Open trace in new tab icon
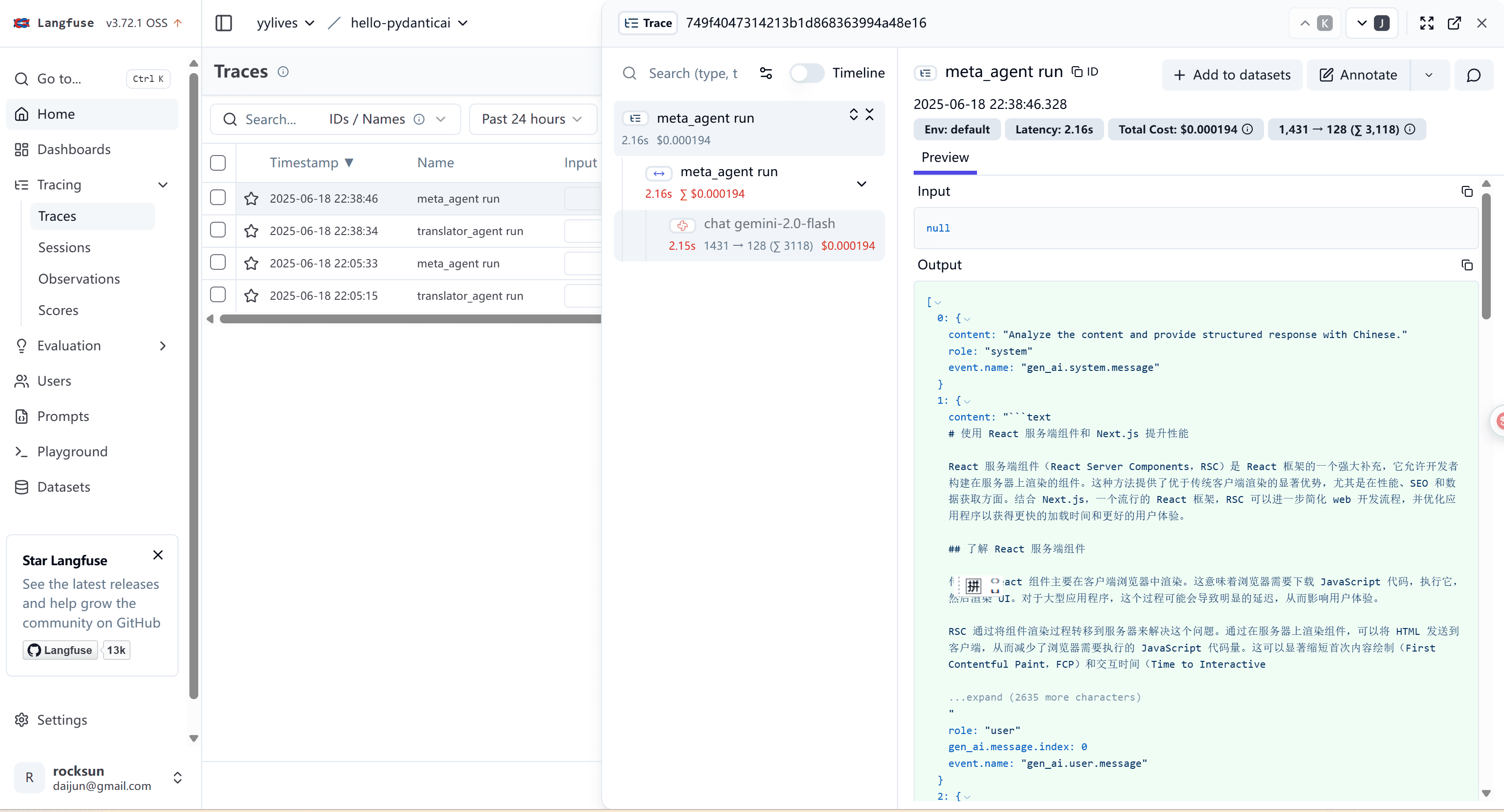 pos(1454,23)
